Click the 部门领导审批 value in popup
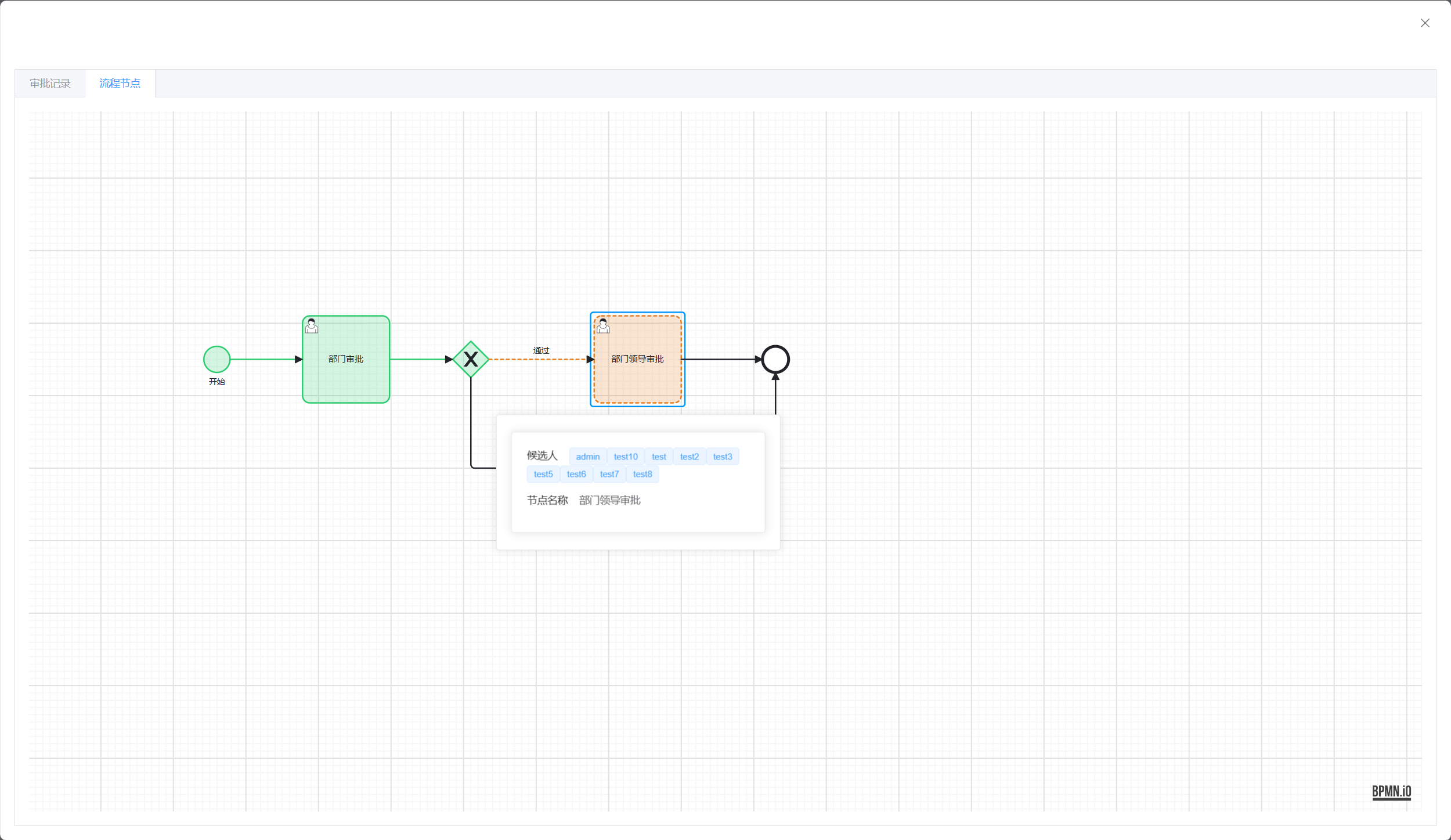 610,500
